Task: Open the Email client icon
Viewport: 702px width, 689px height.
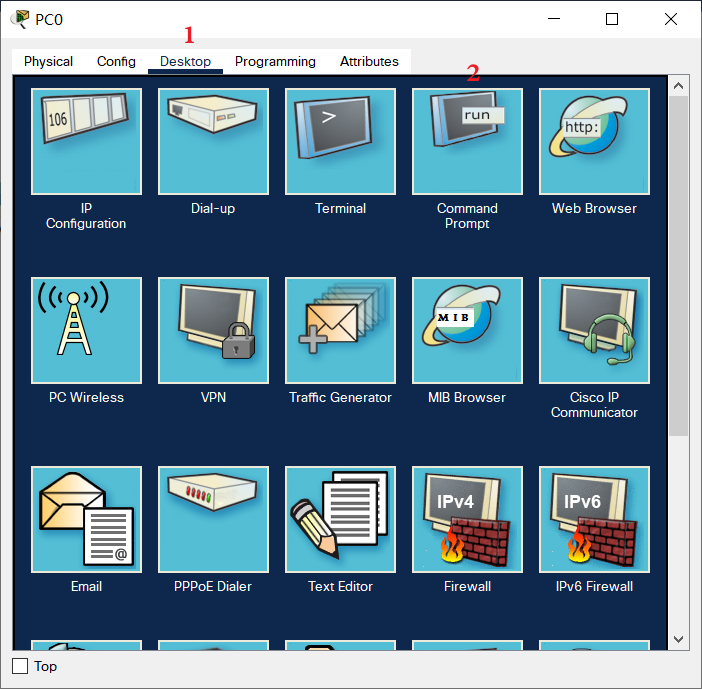Action: [86, 519]
